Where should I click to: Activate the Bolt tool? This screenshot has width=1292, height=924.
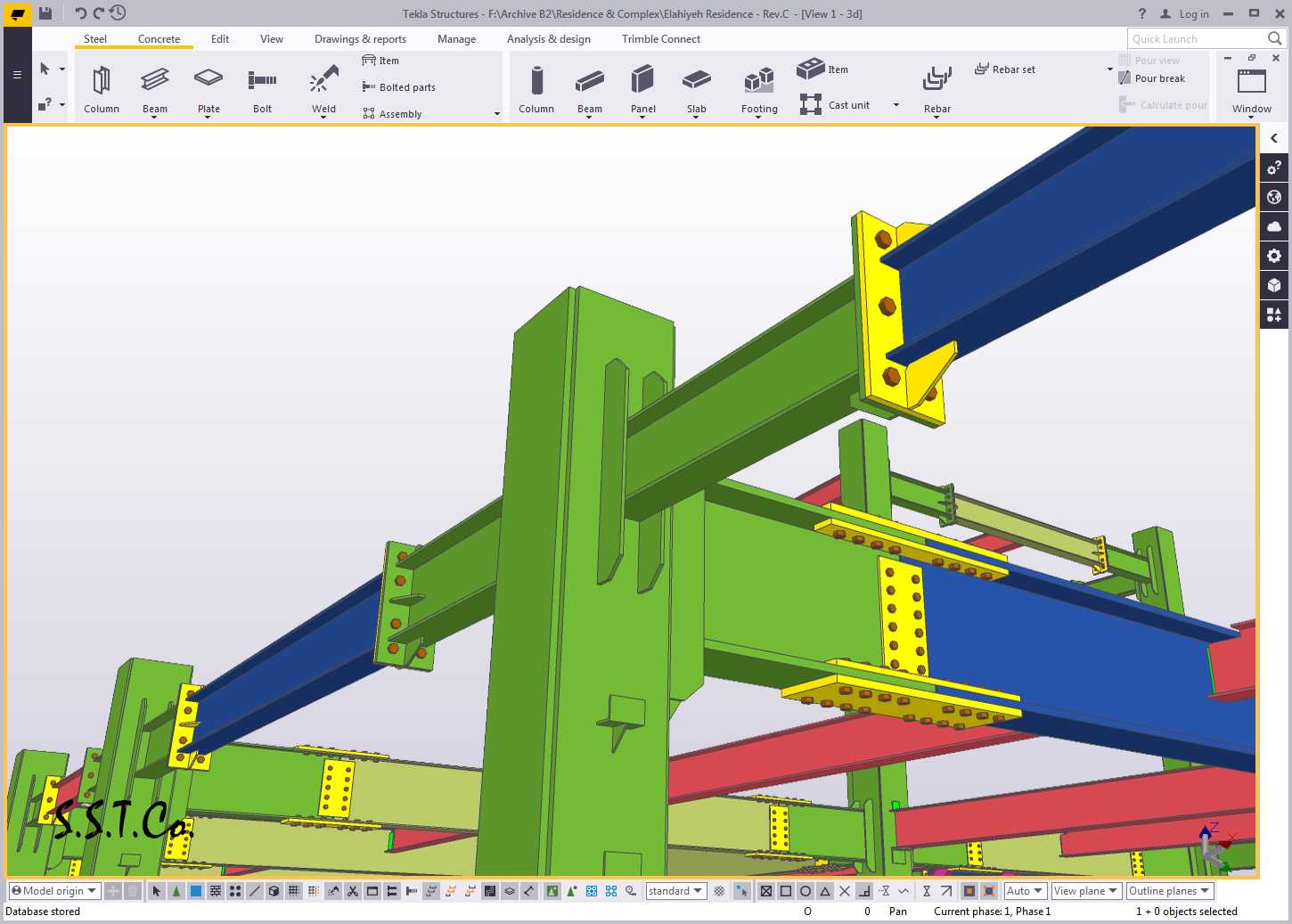(x=262, y=89)
